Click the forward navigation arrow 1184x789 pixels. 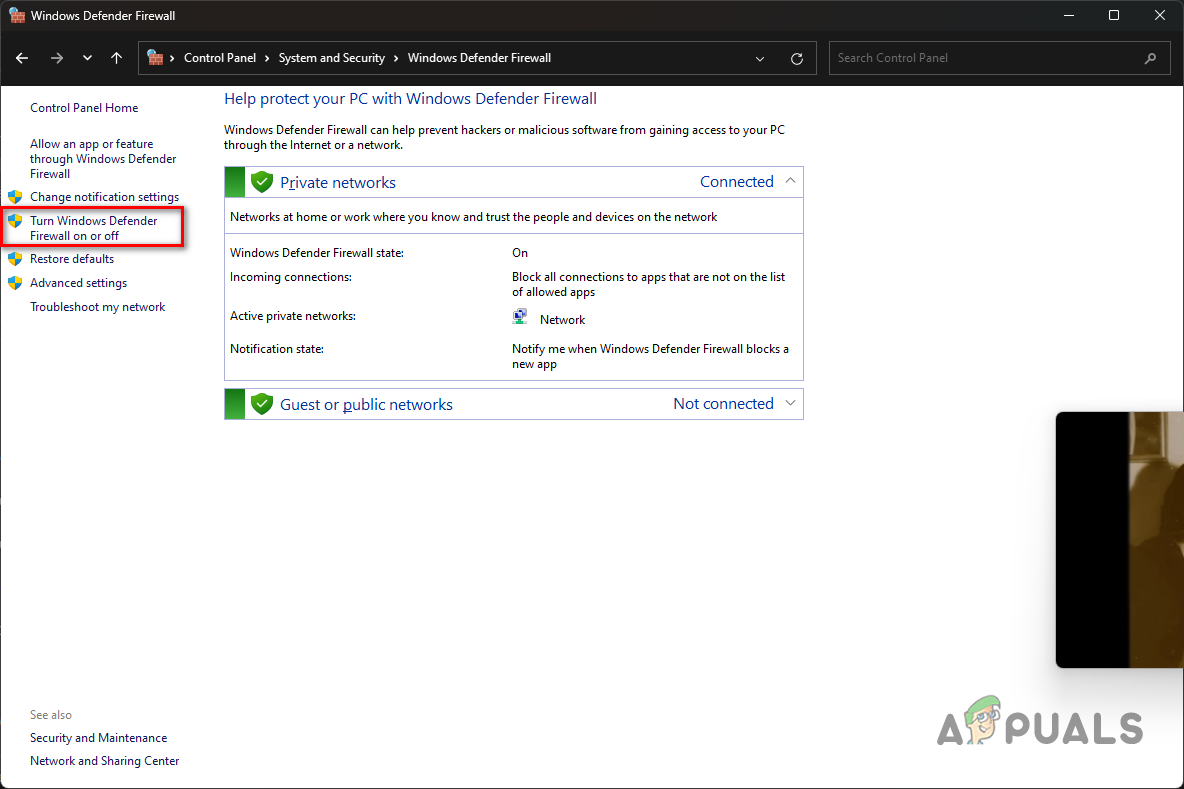pos(57,58)
